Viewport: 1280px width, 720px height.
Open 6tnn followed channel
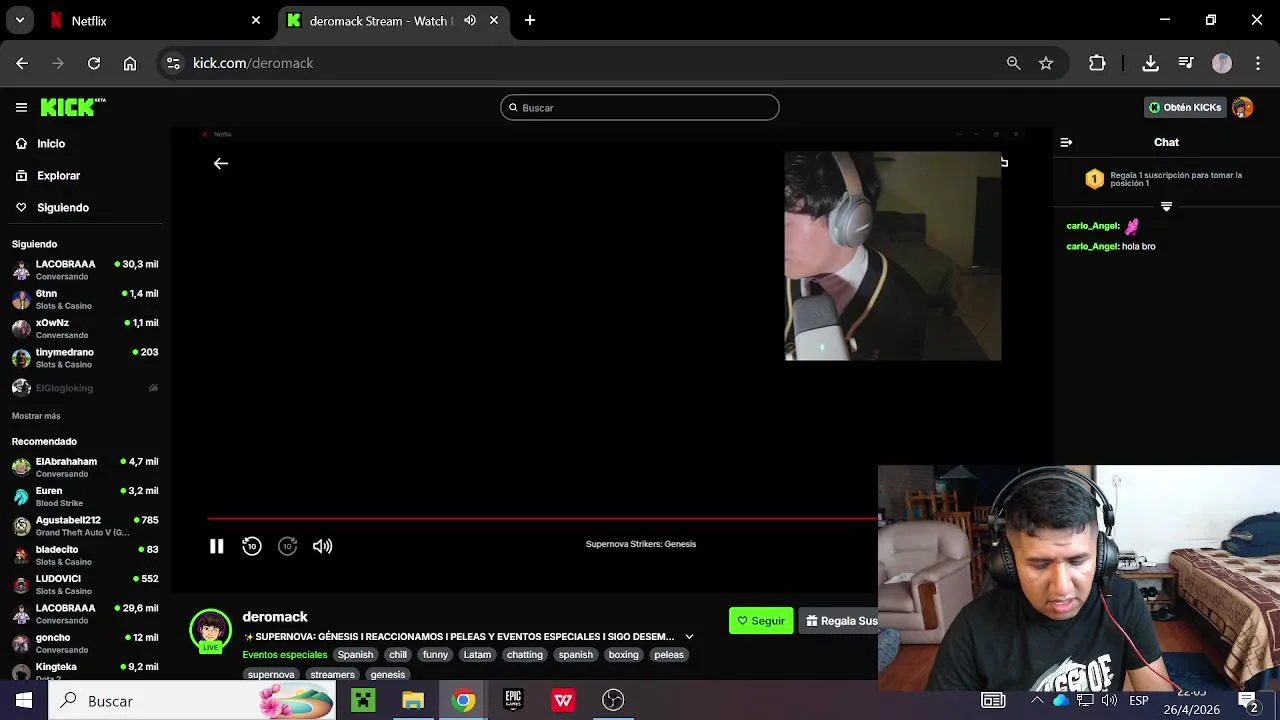click(x=85, y=299)
